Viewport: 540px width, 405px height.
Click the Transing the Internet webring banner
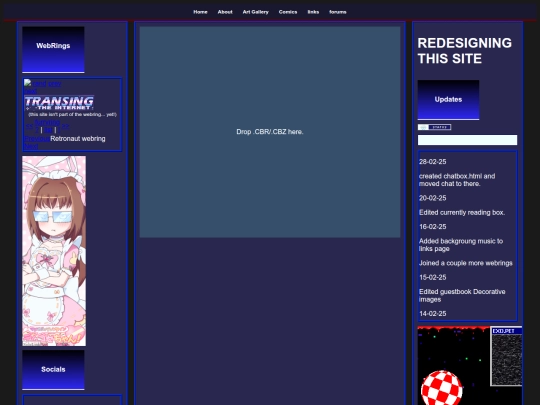tap(59, 103)
